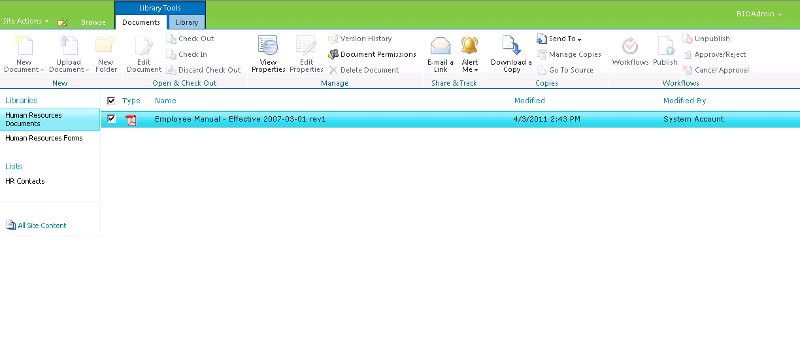Image resolution: width=800 pixels, height=360 pixels.
Task: Click Cancel Approval
Action: coord(716,70)
